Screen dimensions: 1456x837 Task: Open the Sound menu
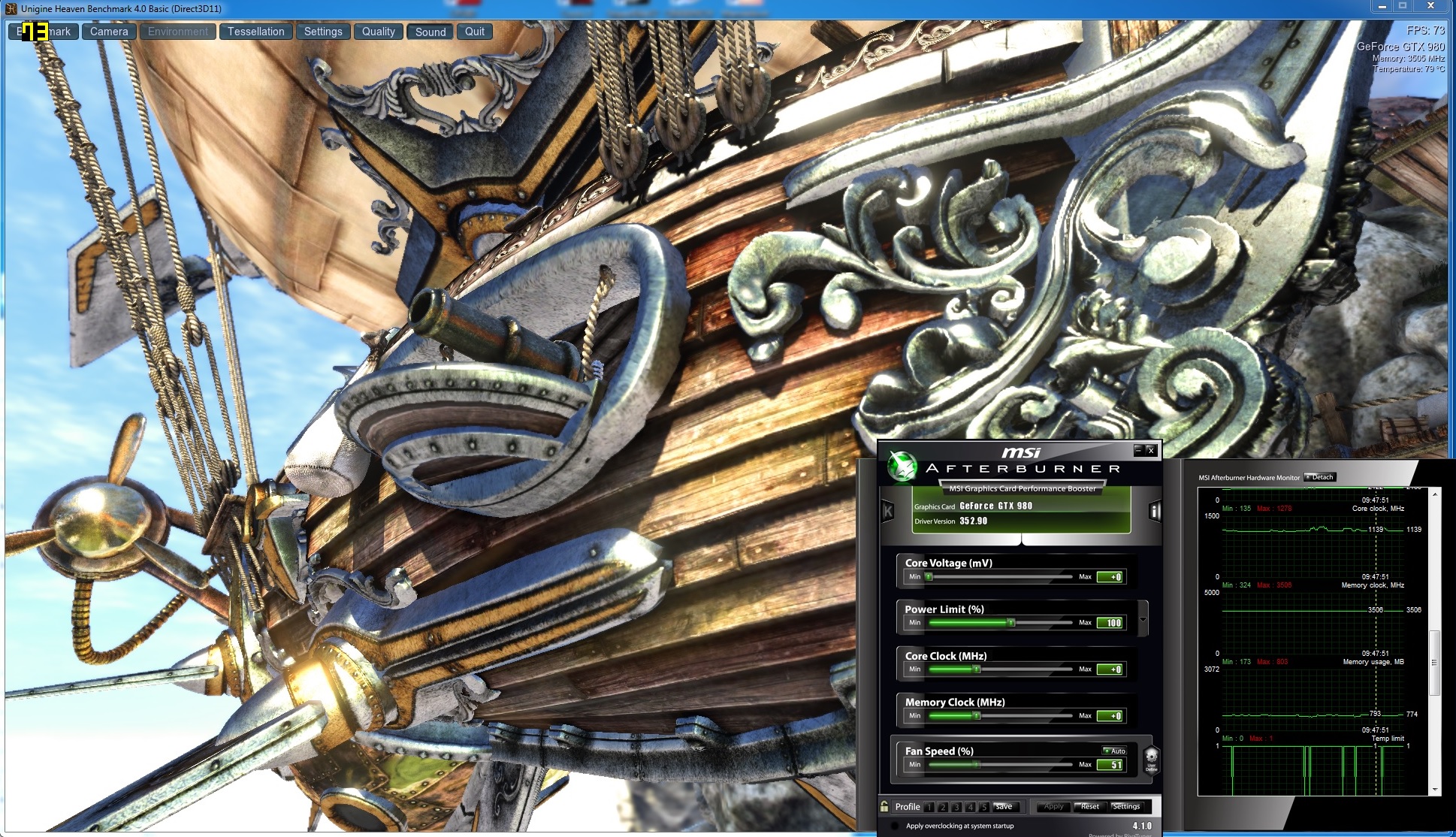point(430,32)
